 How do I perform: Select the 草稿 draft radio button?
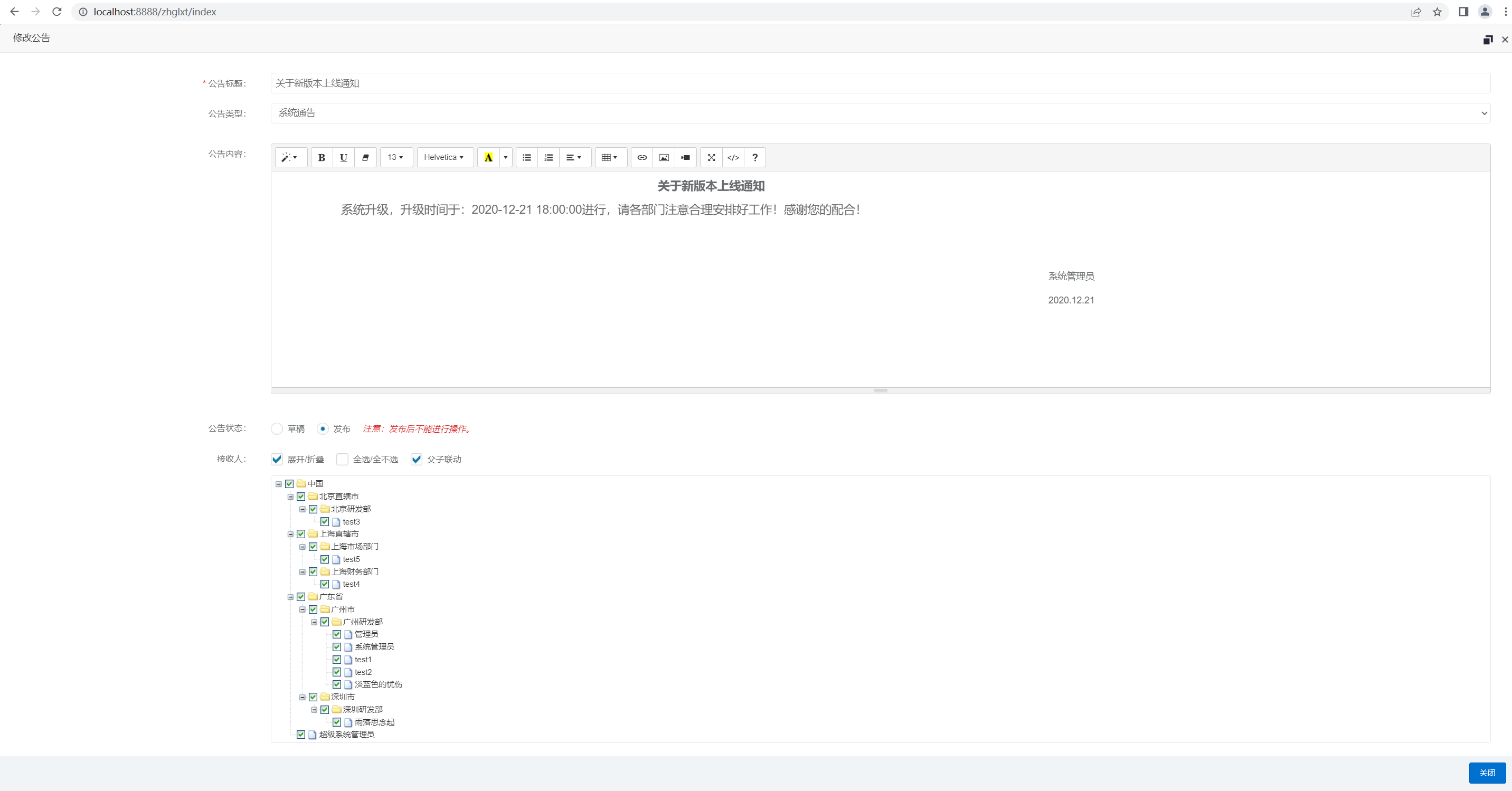277,429
